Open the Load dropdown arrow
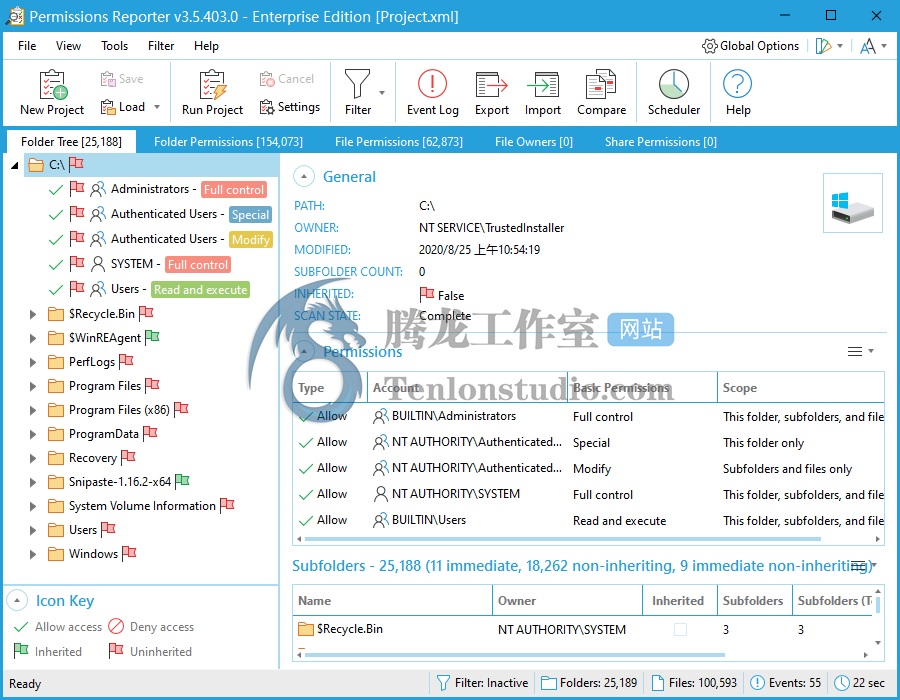The image size is (900, 700). pos(157,107)
